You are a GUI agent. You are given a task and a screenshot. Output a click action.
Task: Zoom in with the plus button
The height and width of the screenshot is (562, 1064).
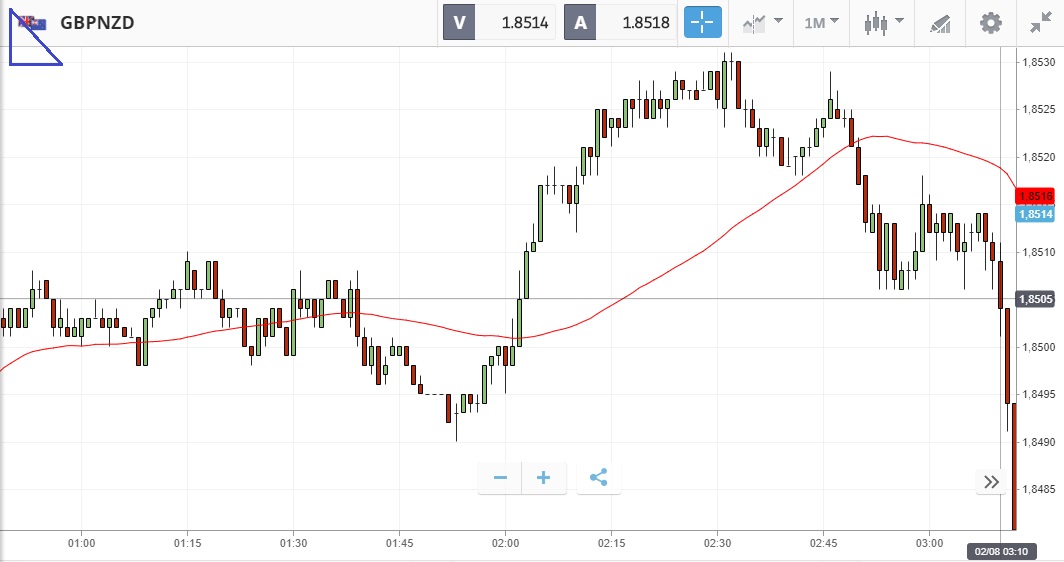[x=544, y=478]
